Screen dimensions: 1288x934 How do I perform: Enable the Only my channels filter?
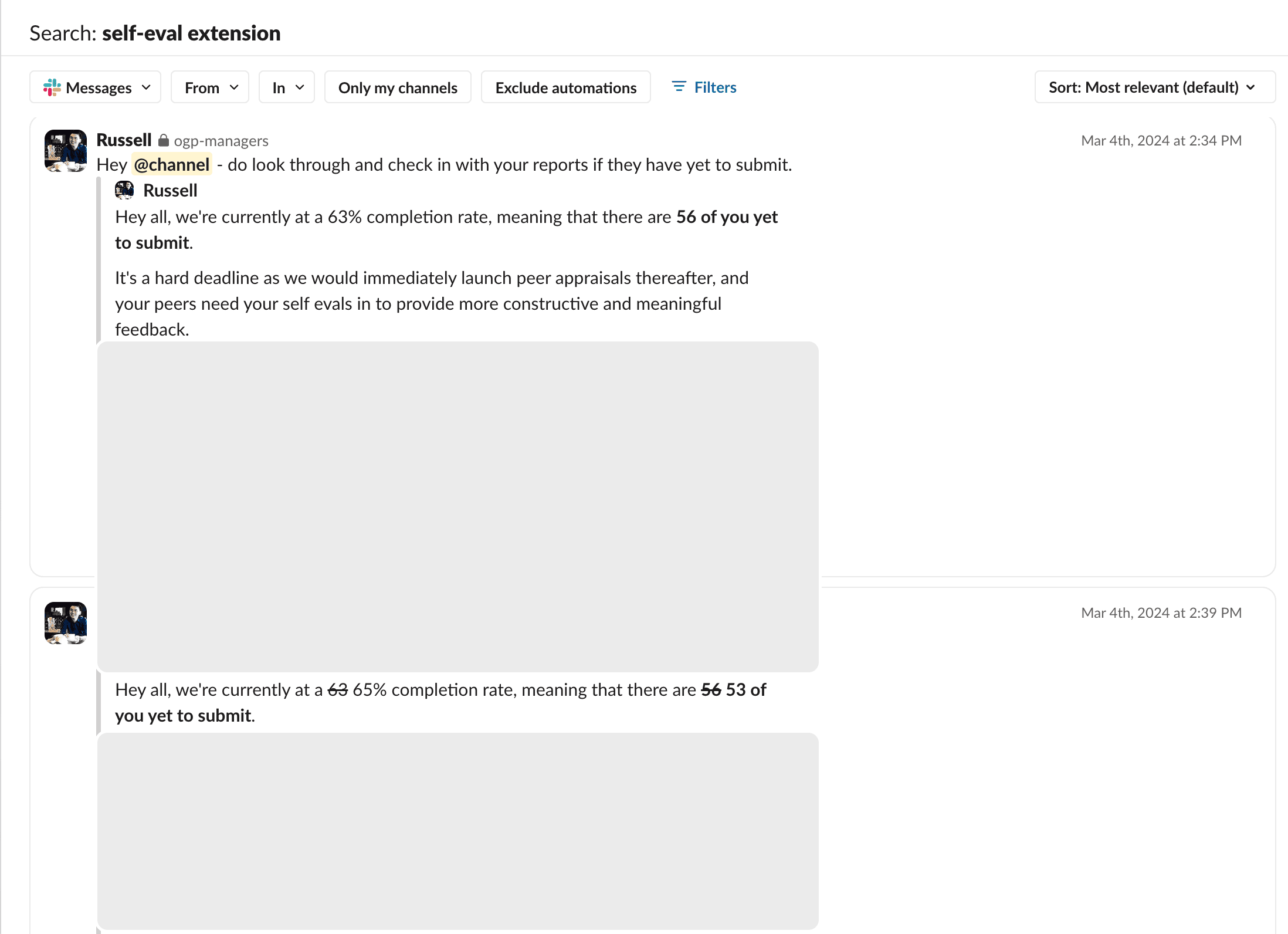398,87
